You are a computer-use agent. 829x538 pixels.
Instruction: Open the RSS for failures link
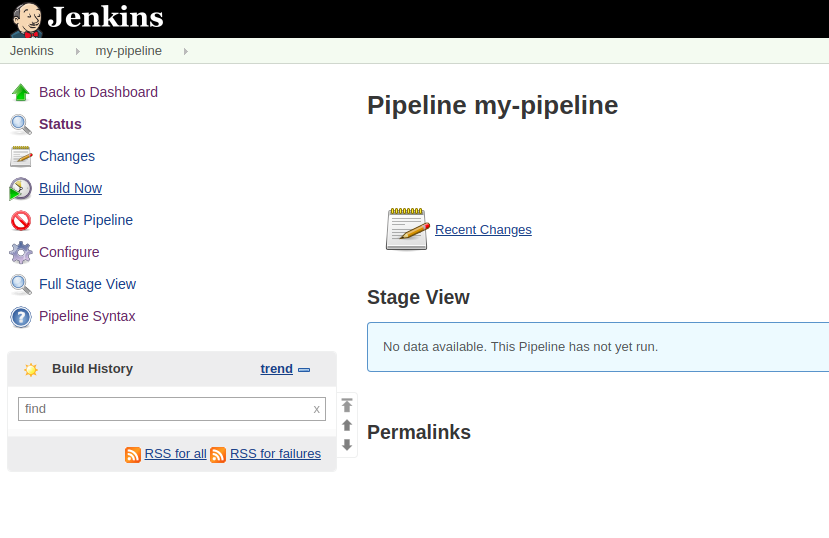pos(275,453)
